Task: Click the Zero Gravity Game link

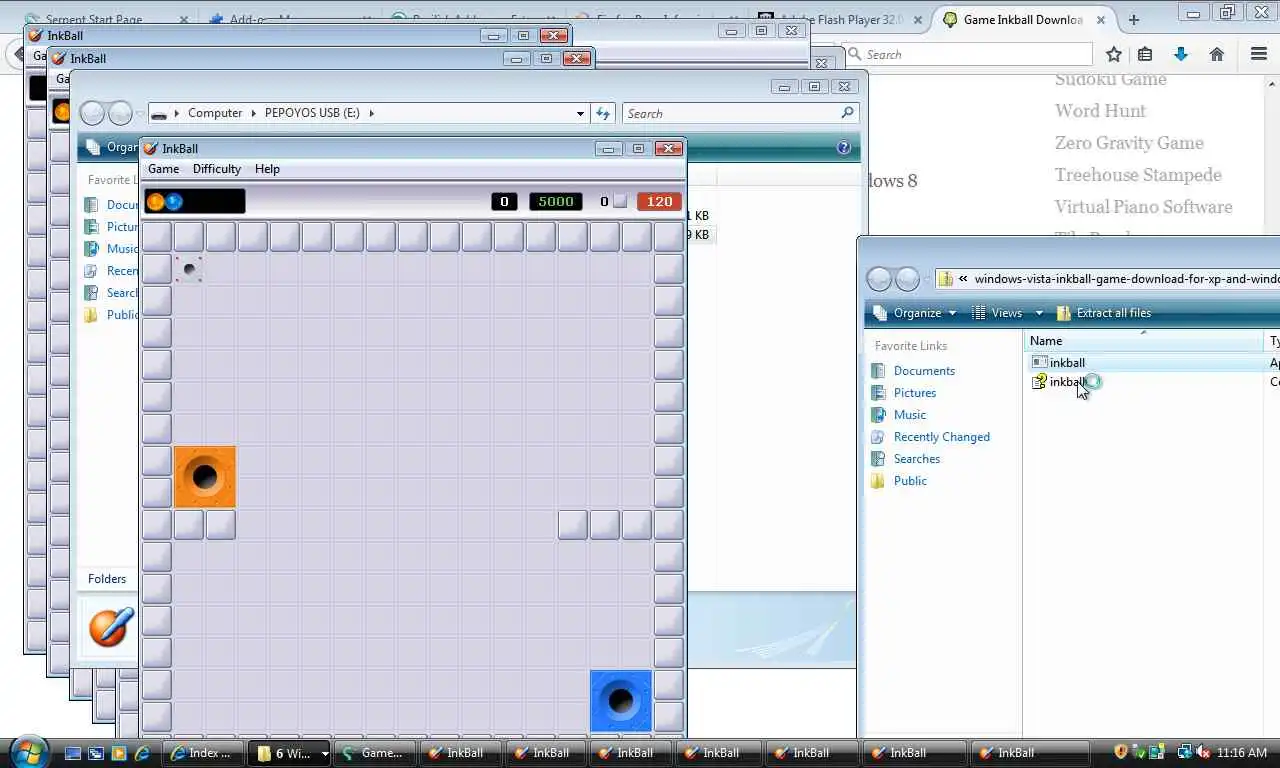Action: pos(1129,143)
